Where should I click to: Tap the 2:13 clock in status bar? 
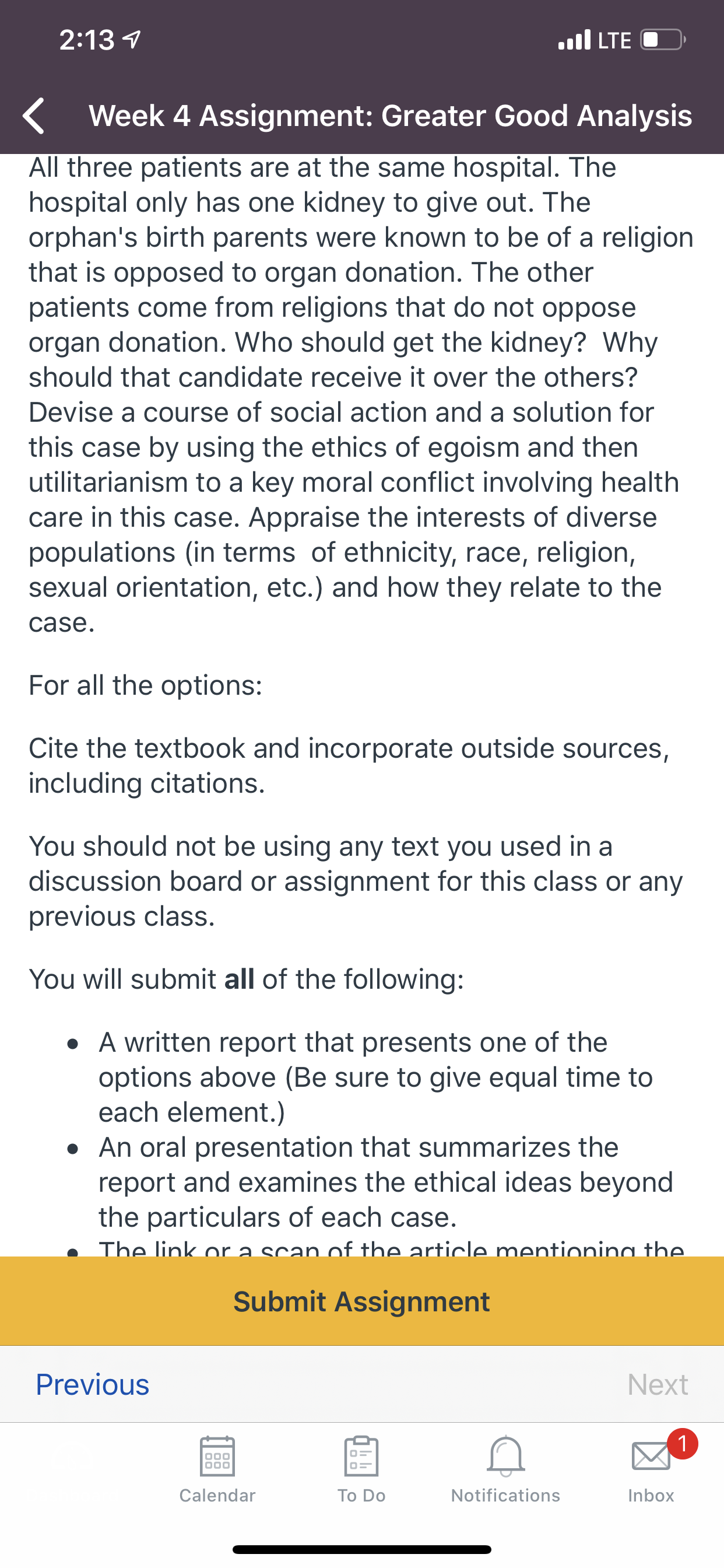pos(86,40)
